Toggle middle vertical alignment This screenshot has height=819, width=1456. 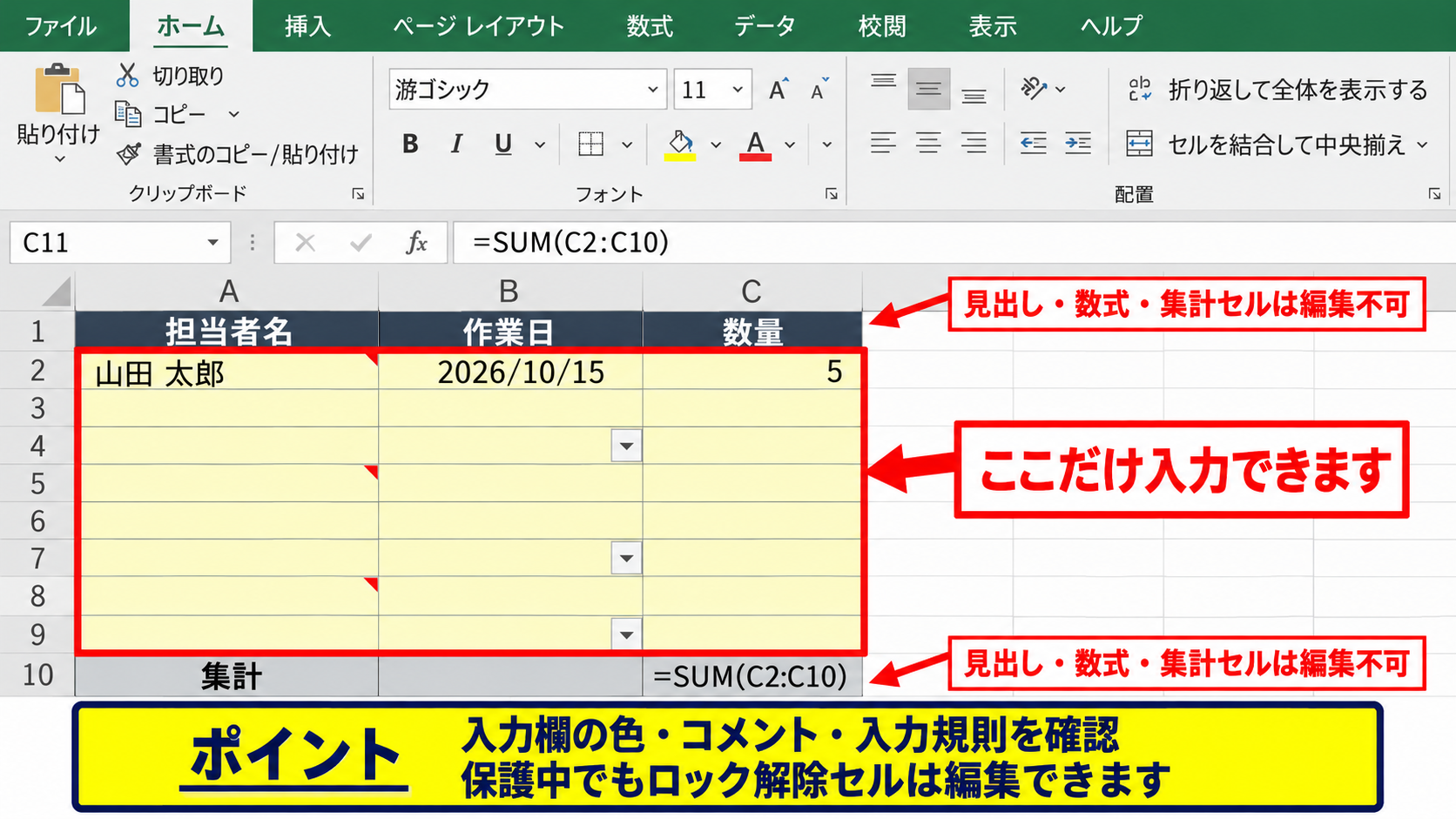click(929, 89)
